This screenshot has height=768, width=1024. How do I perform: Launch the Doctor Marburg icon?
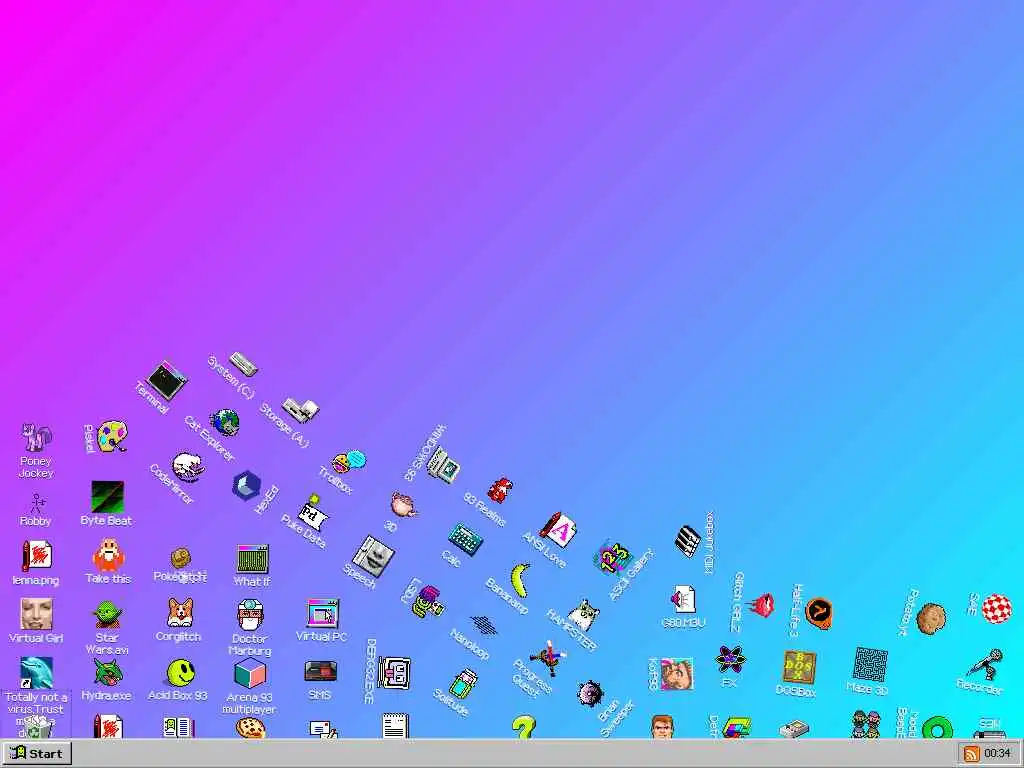pos(250,615)
